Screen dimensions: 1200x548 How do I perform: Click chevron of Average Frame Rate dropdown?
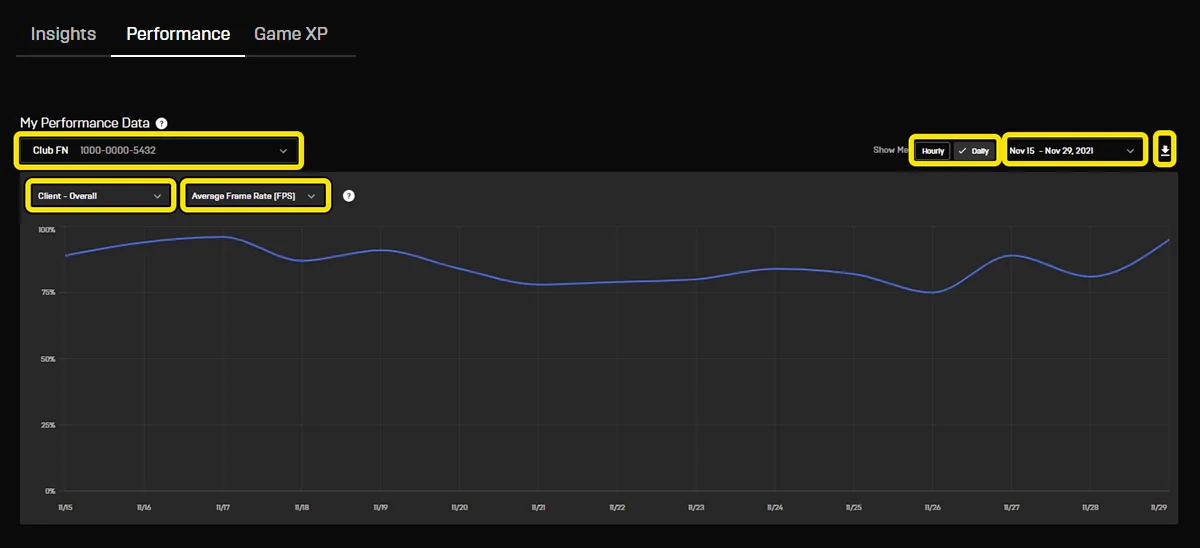pyautogui.click(x=312, y=196)
